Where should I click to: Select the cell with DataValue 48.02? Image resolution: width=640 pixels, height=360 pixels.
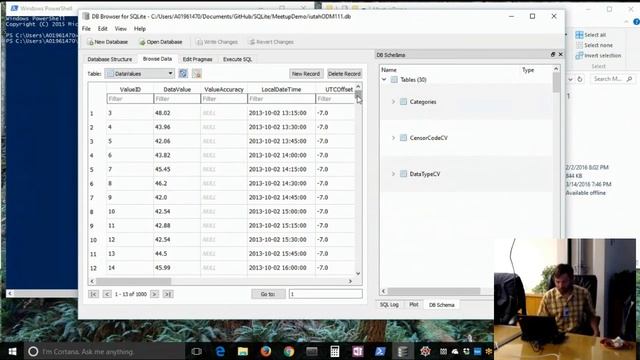[x=177, y=113]
